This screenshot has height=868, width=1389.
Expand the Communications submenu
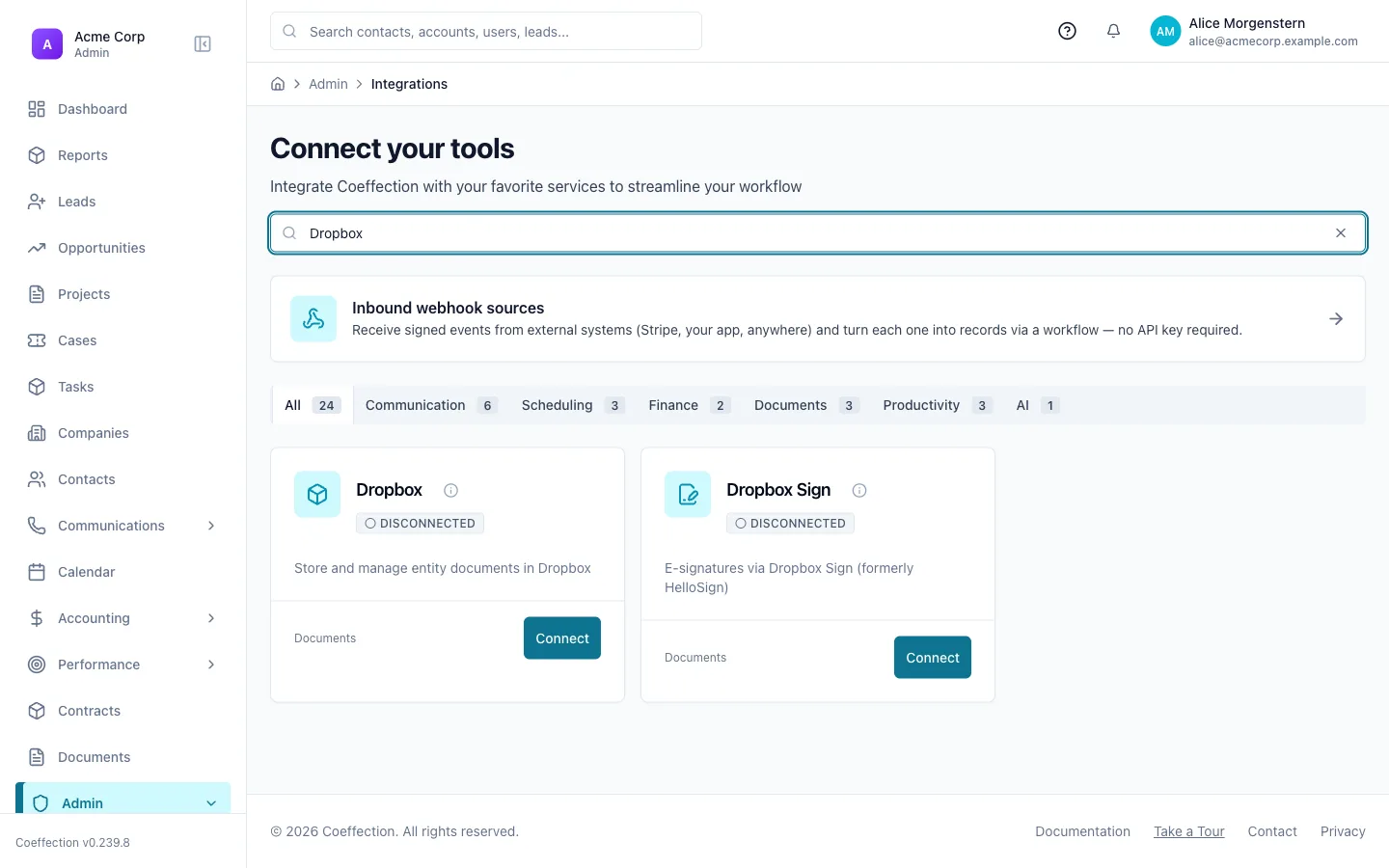(211, 526)
